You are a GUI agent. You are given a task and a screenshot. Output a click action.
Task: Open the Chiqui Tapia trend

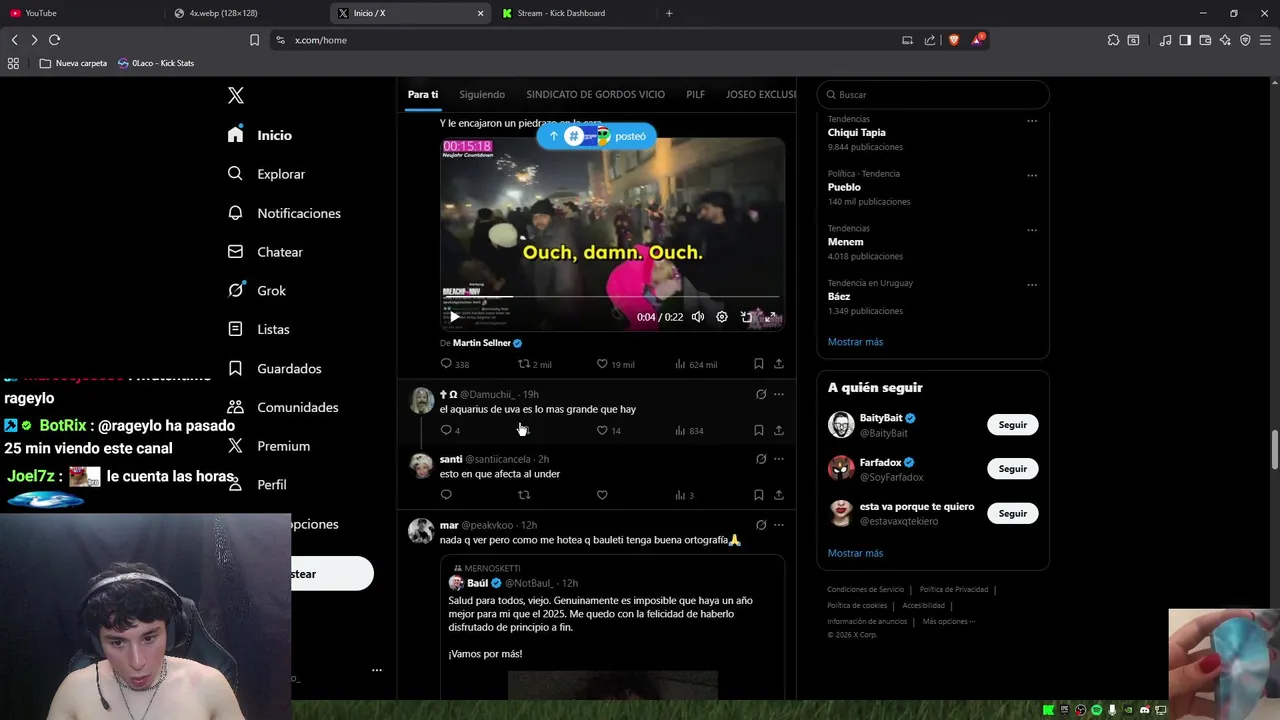pyautogui.click(x=856, y=132)
